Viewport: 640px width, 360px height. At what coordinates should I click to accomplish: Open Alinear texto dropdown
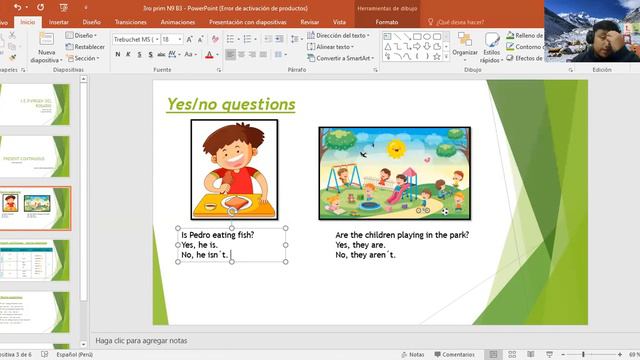point(331,47)
